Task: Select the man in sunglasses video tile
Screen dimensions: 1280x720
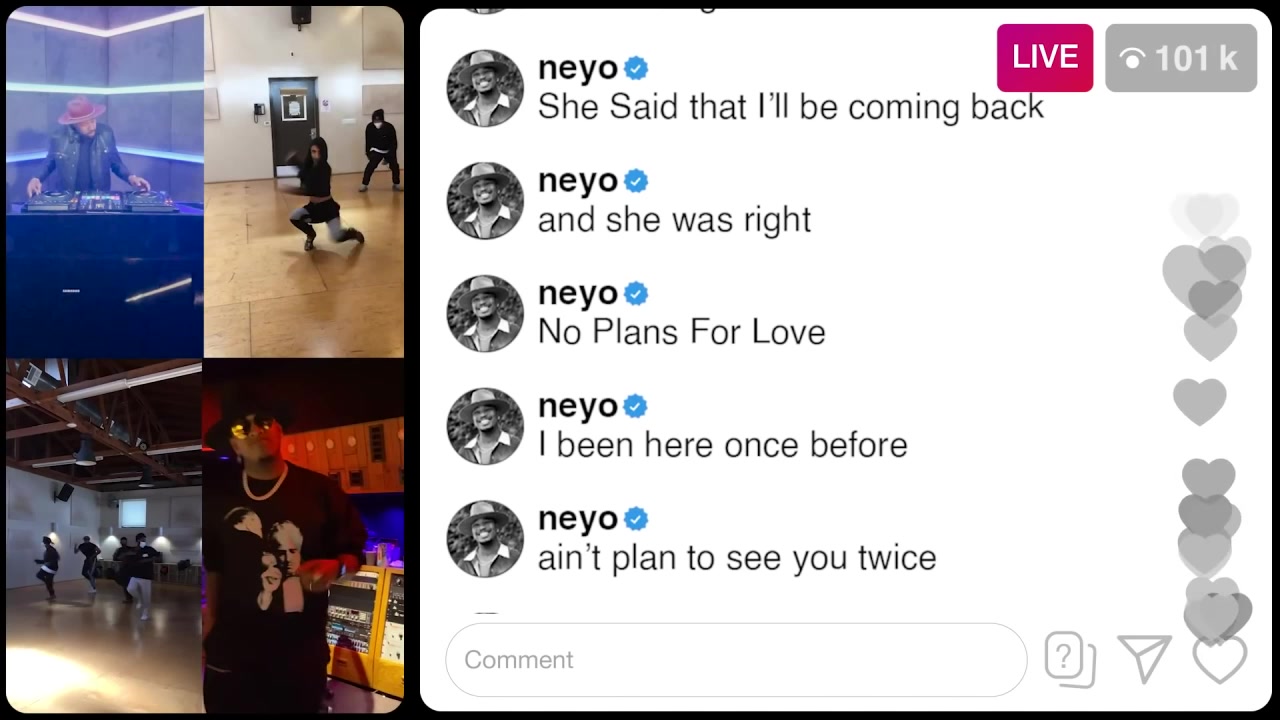Action: tap(303, 536)
